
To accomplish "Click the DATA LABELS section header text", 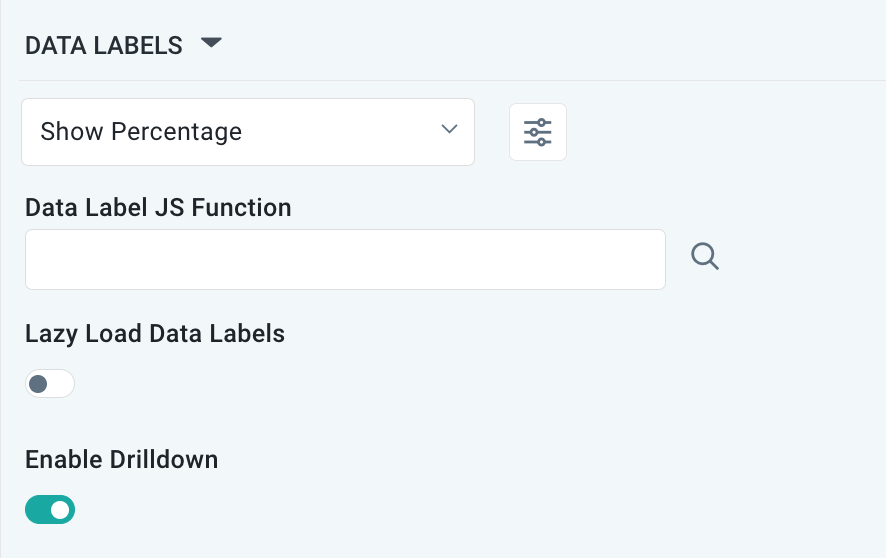I will pos(104,45).
